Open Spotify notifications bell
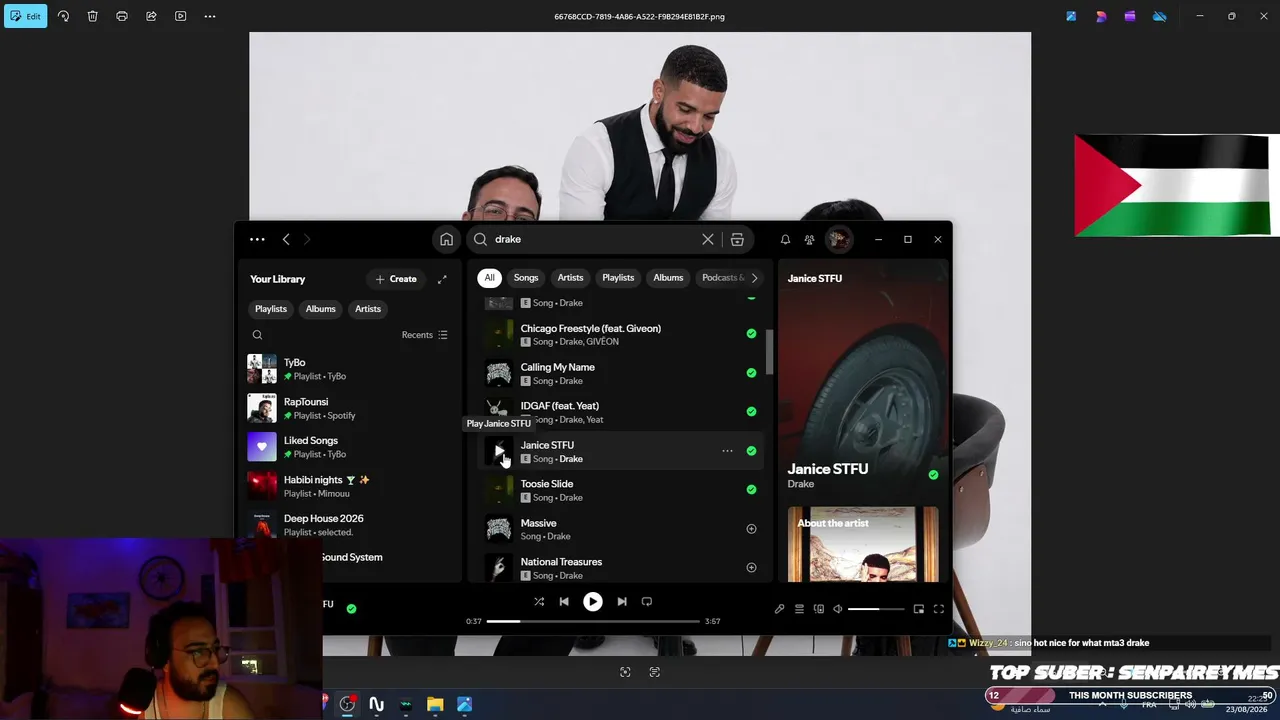This screenshot has width=1280, height=720. 785,240
